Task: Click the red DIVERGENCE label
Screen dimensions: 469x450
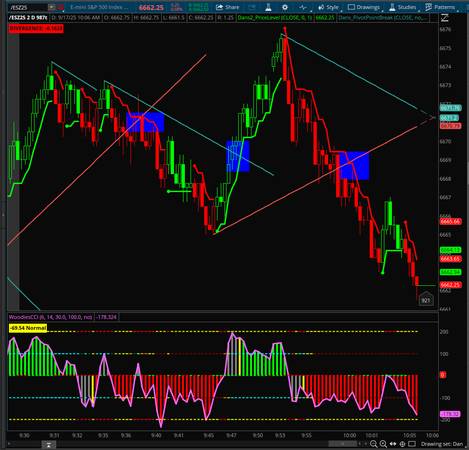Action: pyautogui.click(x=36, y=29)
